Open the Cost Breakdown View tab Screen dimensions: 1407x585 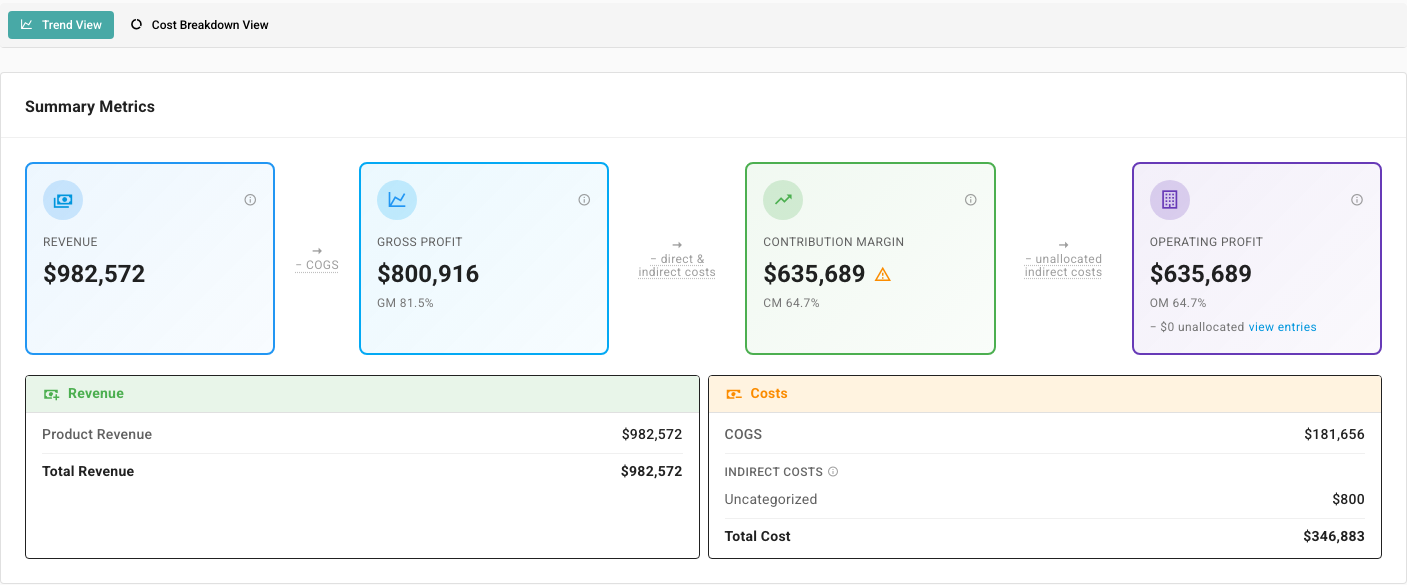(200, 25)
